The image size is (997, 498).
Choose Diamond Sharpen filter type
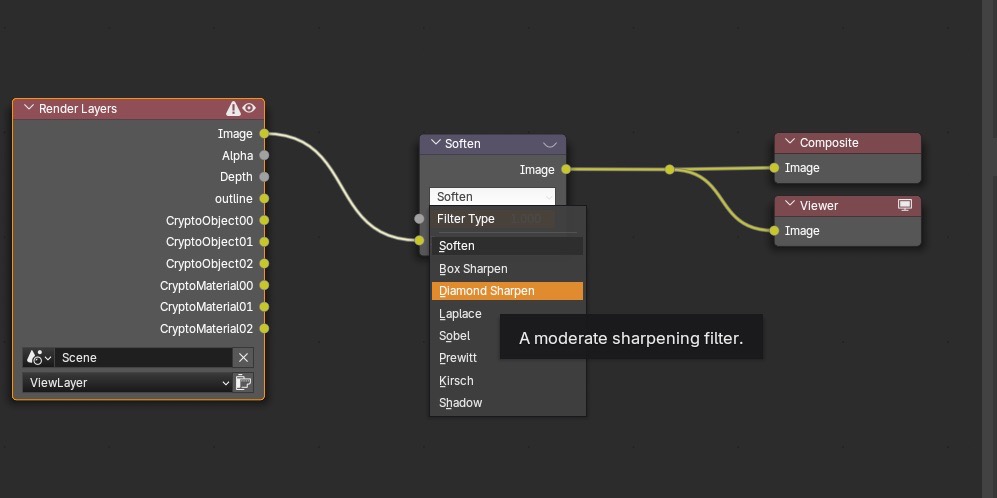click(x=507, y=291)
